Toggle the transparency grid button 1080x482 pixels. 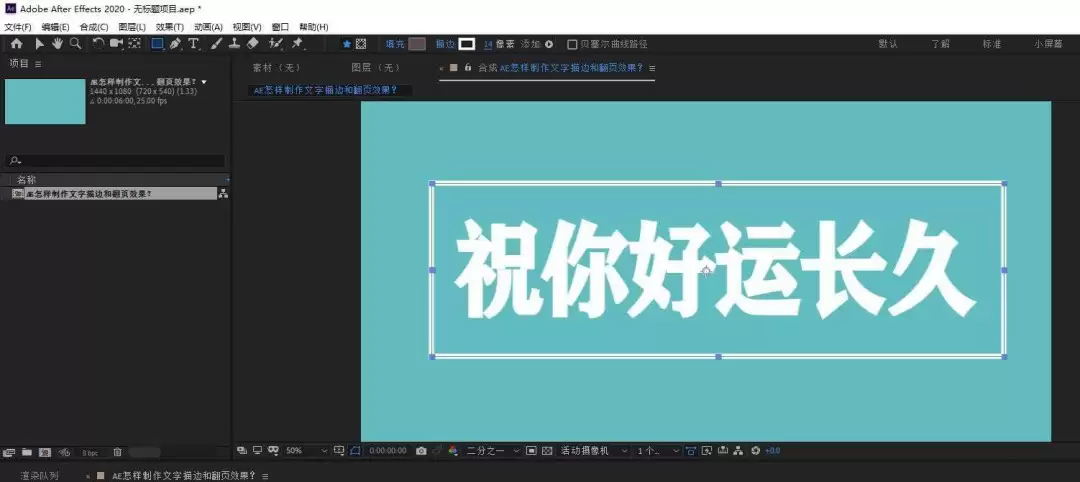547,450
